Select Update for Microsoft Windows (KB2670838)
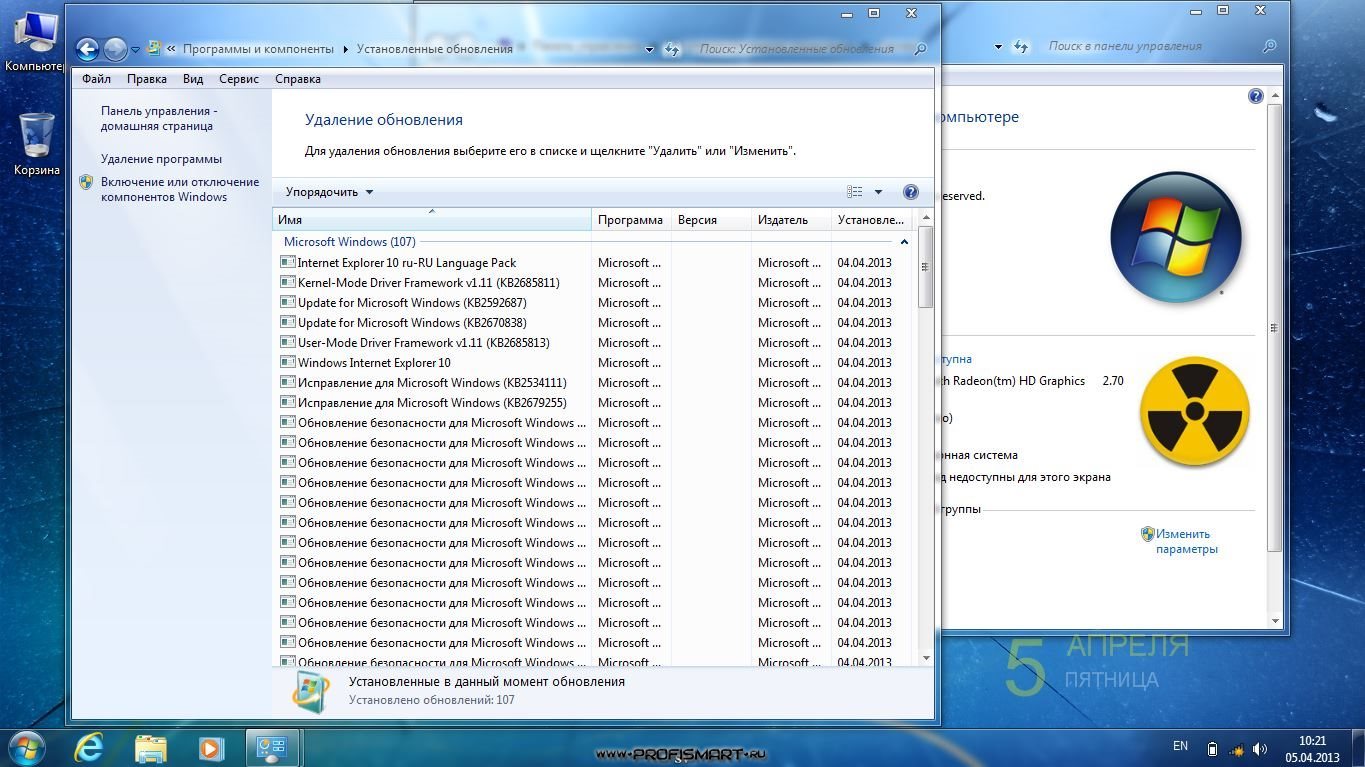This screenshot has width=1365, height=767. coord(594,323)
